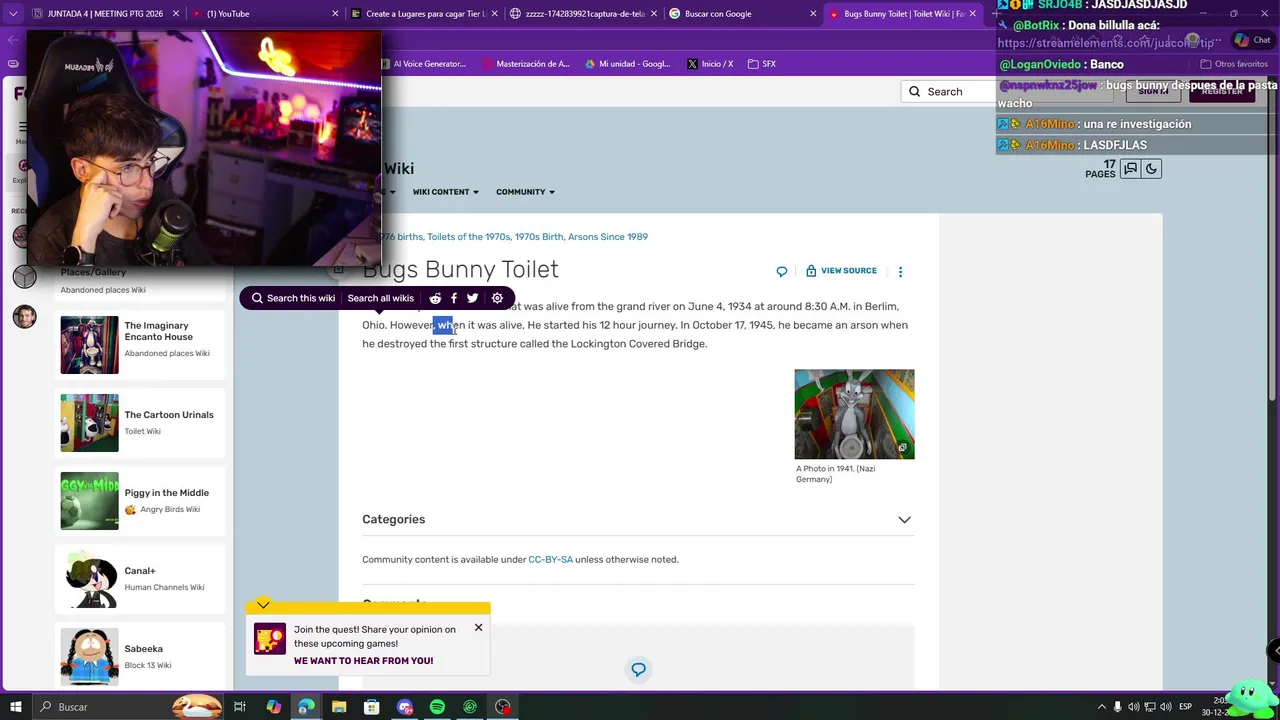
Task: Switch to Create a Lugares para cagar tab
Action: (423, 14)
